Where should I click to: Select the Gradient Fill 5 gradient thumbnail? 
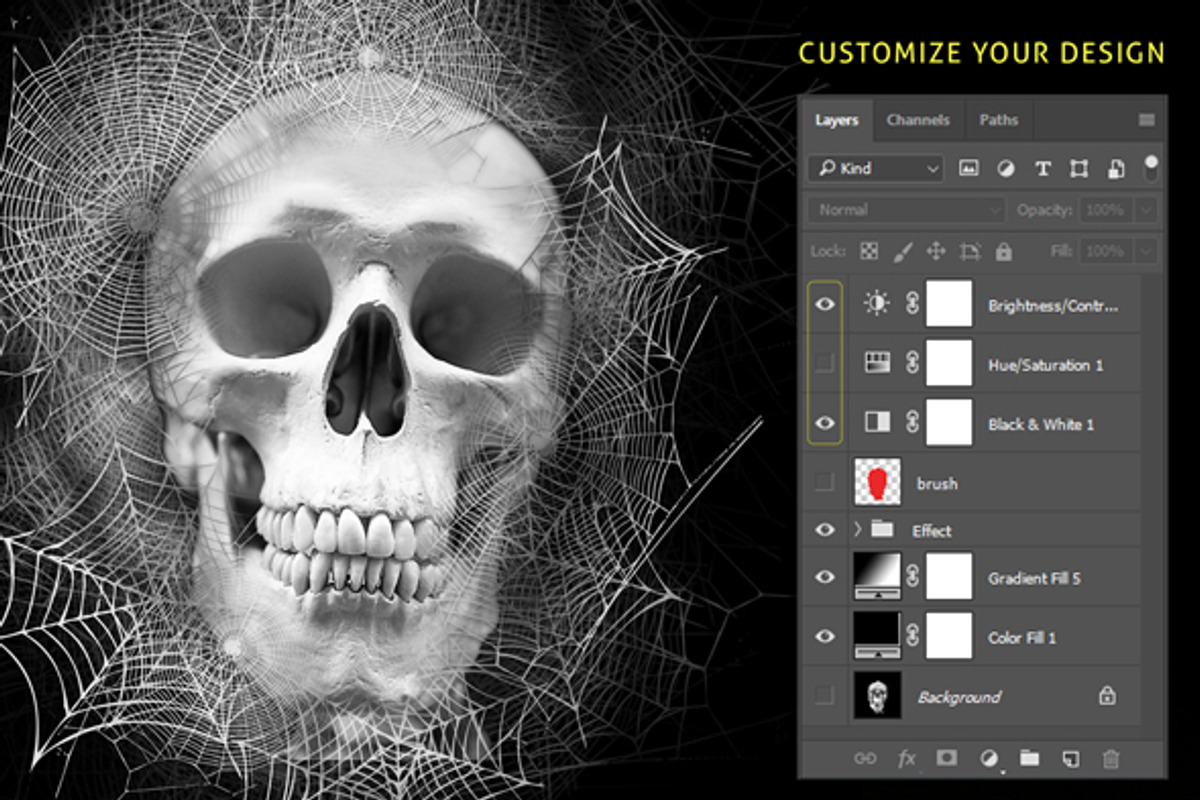tap(877, 577)
